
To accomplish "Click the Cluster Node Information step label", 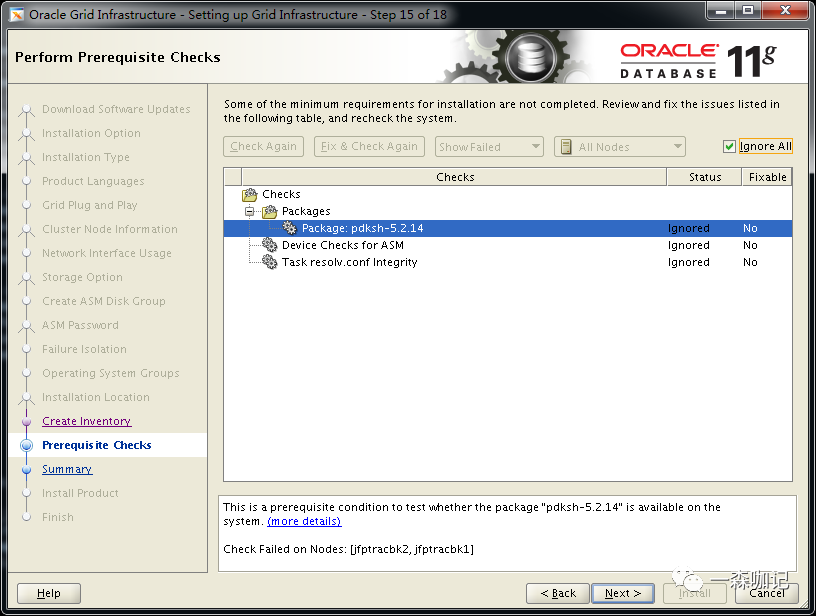I will [x=110, y=229].
